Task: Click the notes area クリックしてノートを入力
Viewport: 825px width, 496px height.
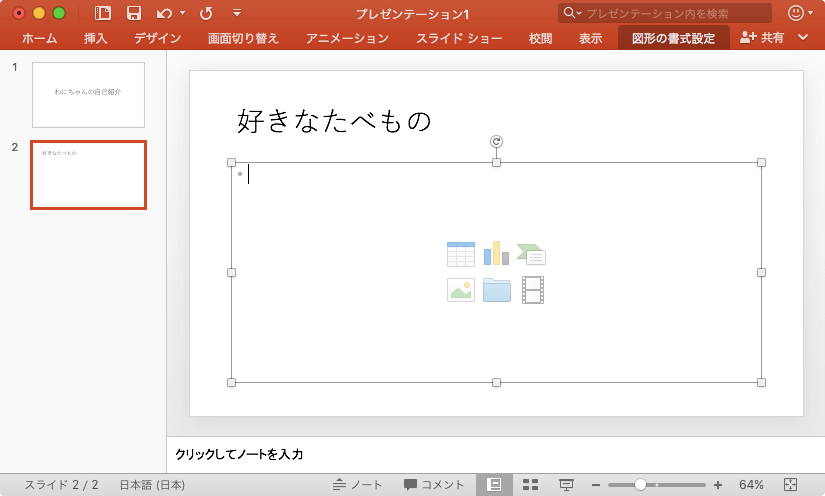Action: pos(239,454)
